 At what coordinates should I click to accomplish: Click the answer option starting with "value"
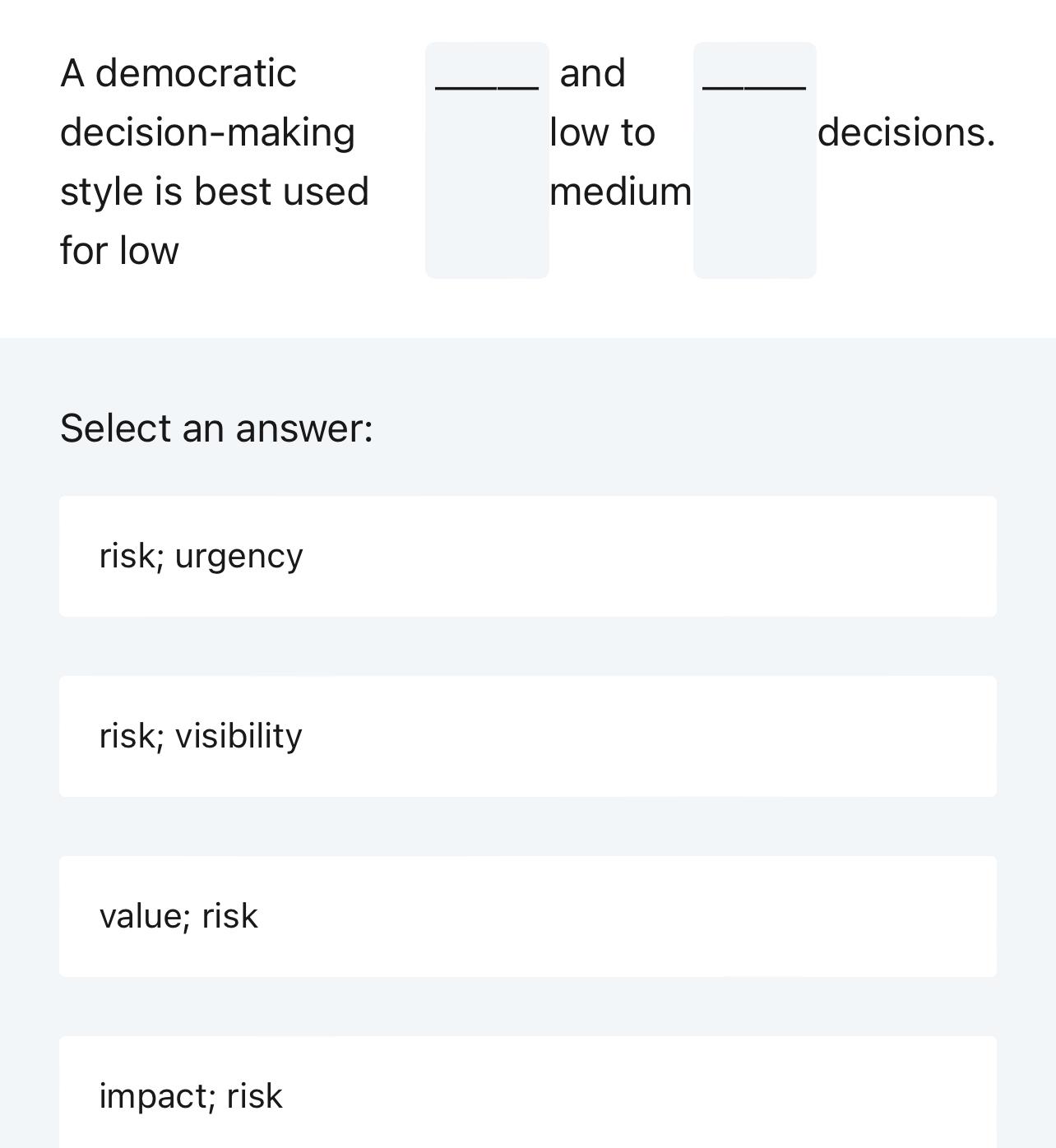(x=526, y=916)
